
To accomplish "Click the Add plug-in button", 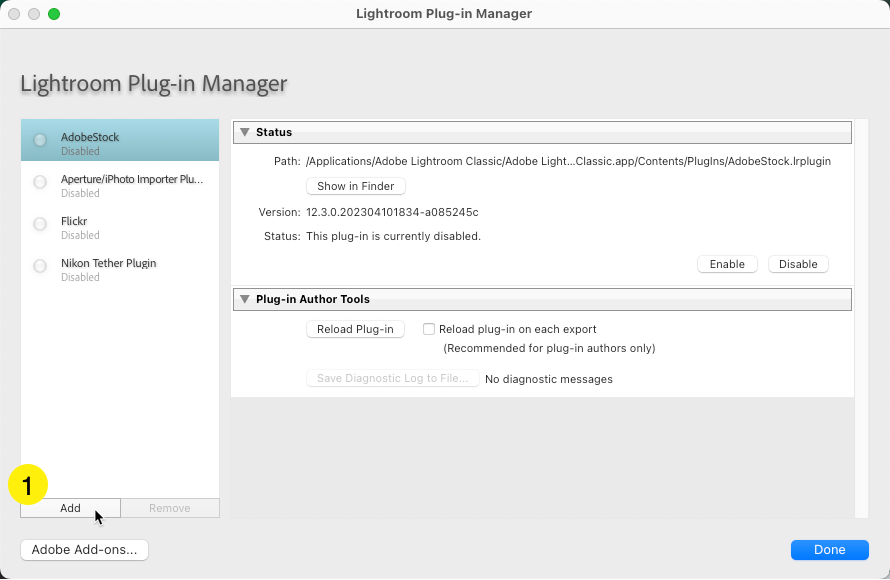I will tap(70, 508).
